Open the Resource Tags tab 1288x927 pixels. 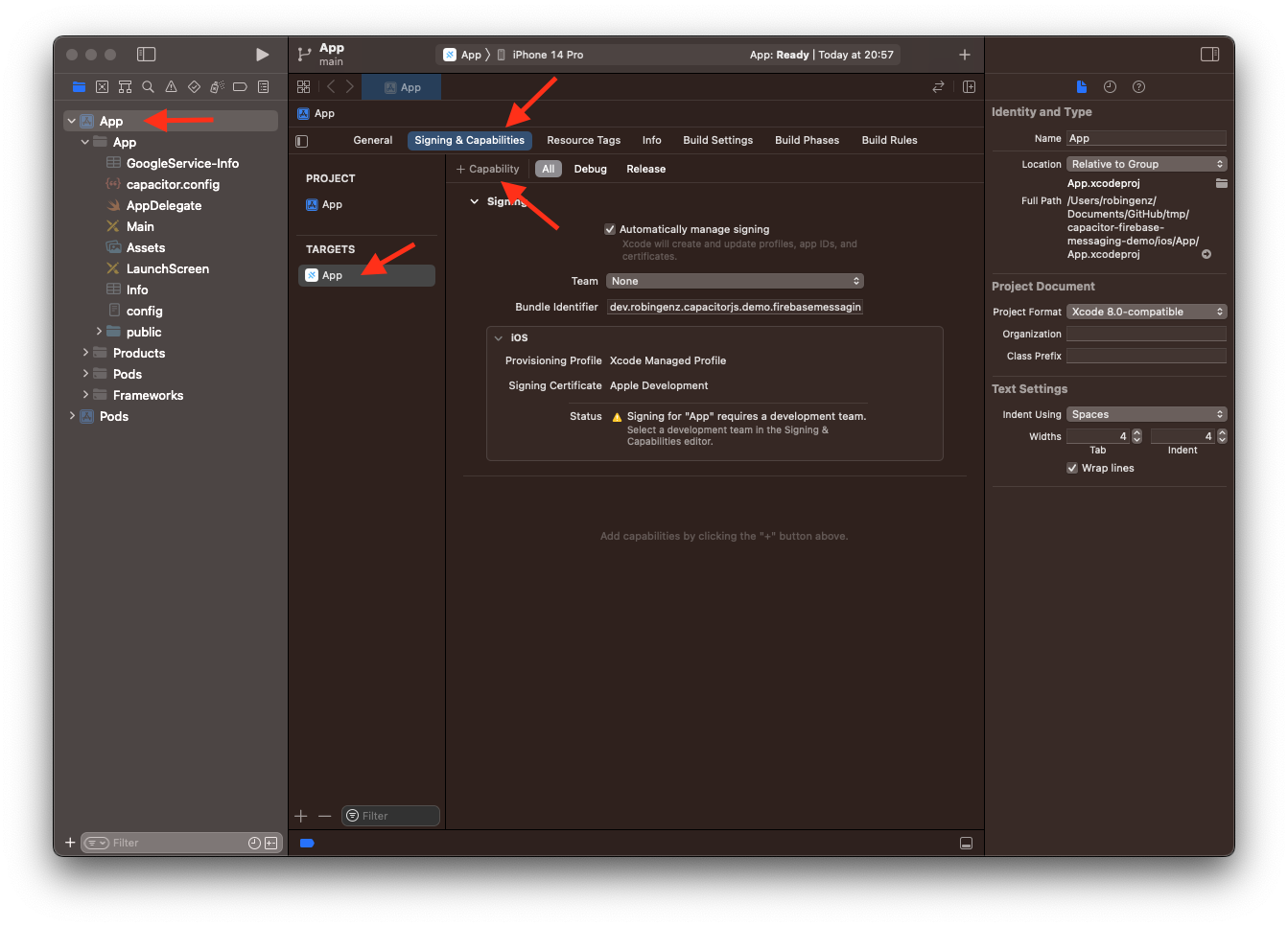583,140
